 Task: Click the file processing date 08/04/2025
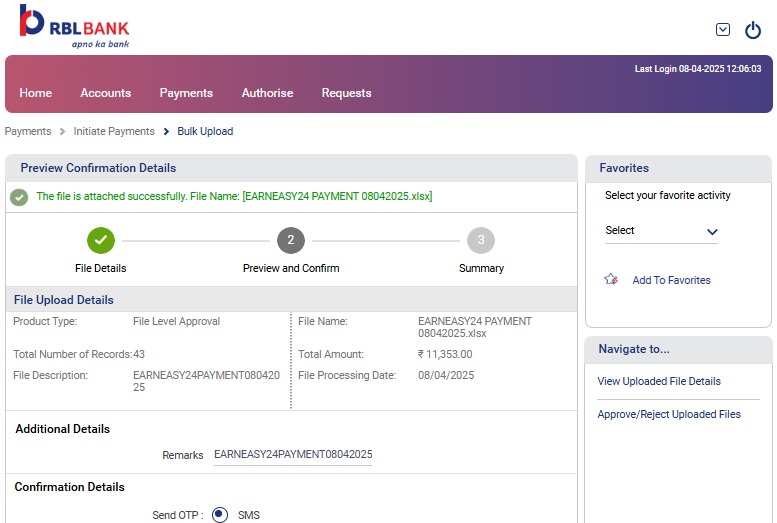pos(446,375)
